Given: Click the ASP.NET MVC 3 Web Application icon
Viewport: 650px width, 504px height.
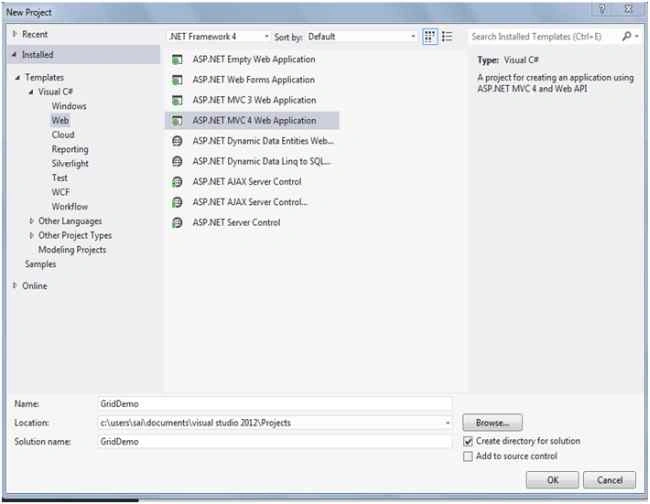Looking at the screenshot, I should (177, 100).
